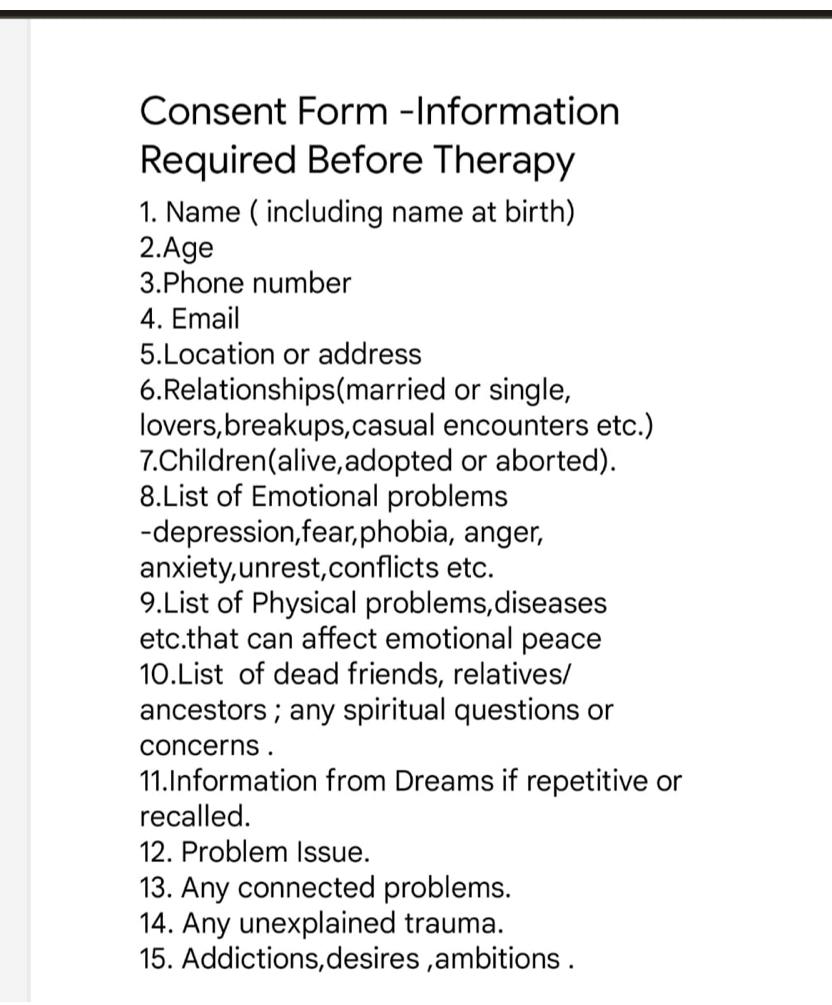Click on the "2.Age" line
832x1005 pixels.
[177, 248]
